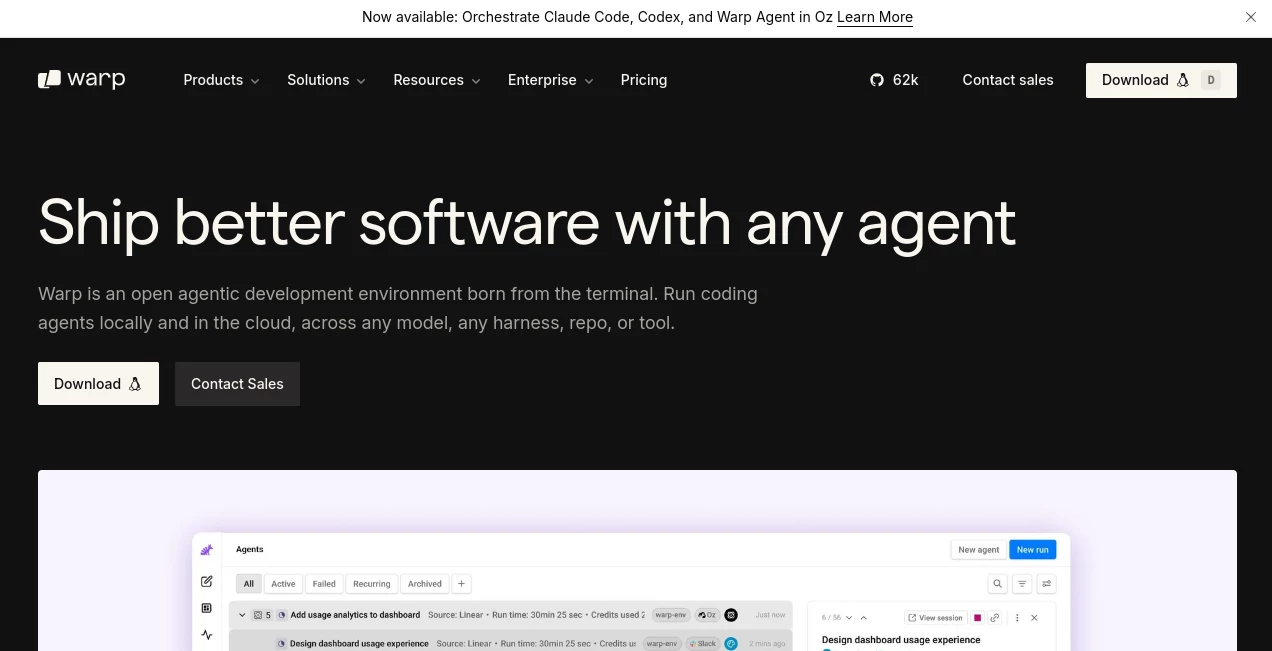Click the round black icon on the Add usage analytics row
The width and height of the screenshot is (1272, 651).
point(731,615)
